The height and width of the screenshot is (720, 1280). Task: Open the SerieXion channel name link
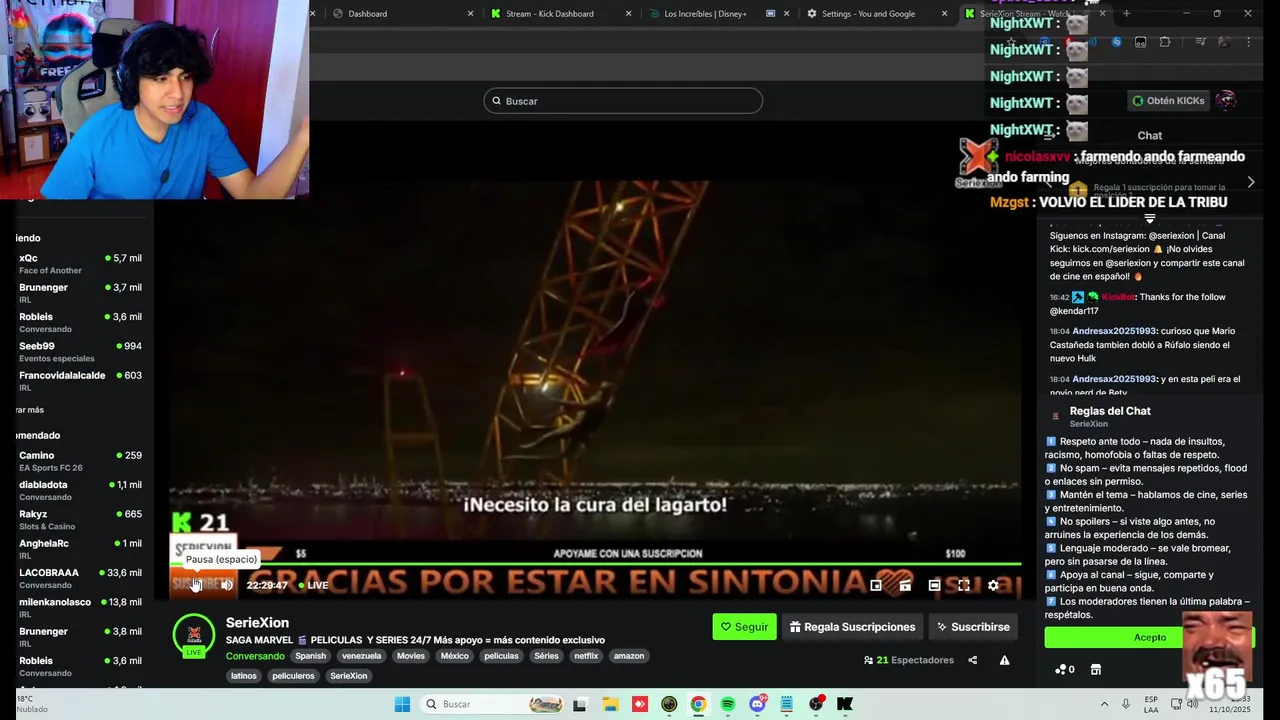tap(257, 622)
